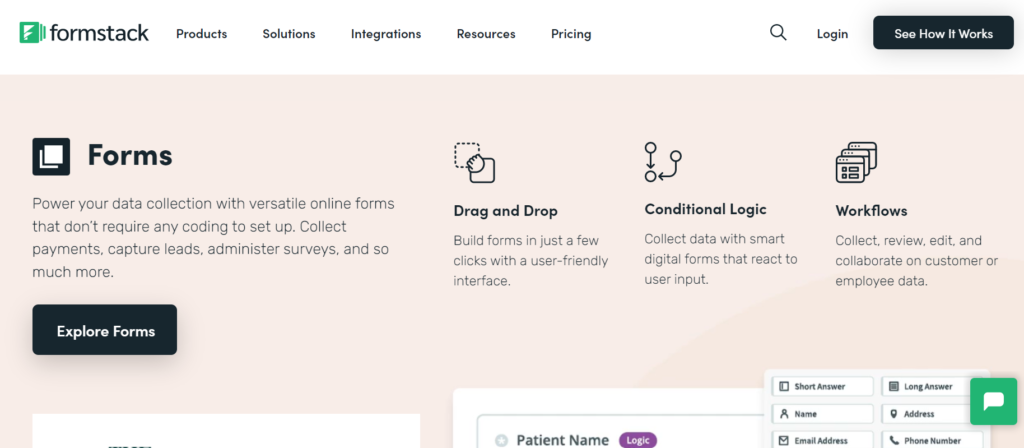This screenshot has width=1024, height=448.
Task: Click the Login link
Action: tap(832, 34)
